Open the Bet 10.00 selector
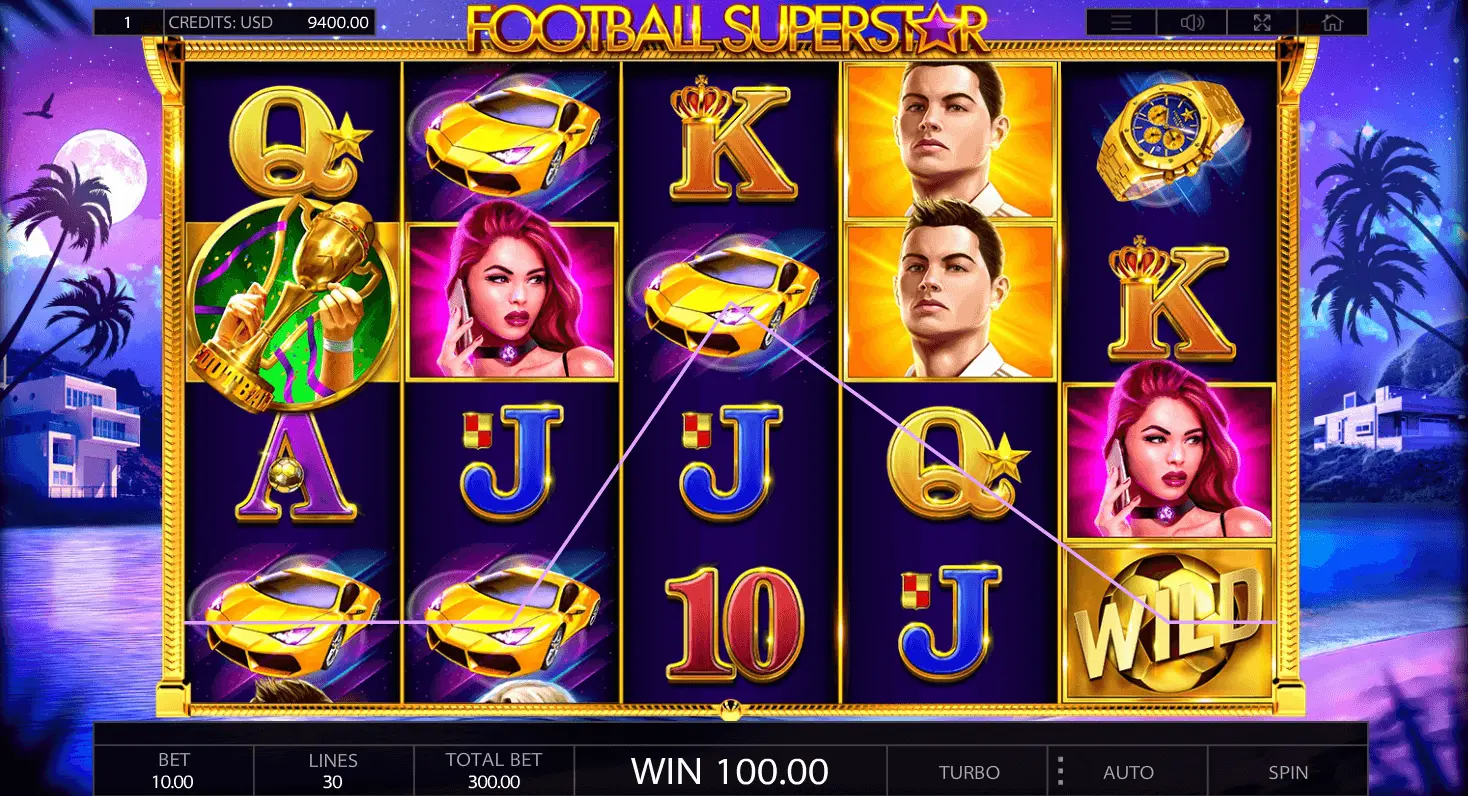Screen dimensions: 1468x796 (174, 771)
